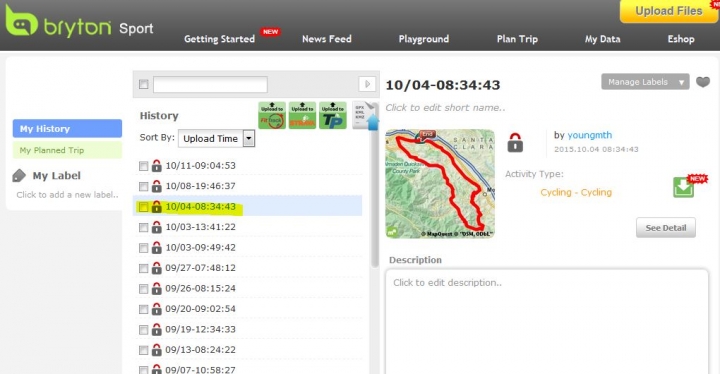
Task: Open Plan Trip page
Action: click(517, 39)
